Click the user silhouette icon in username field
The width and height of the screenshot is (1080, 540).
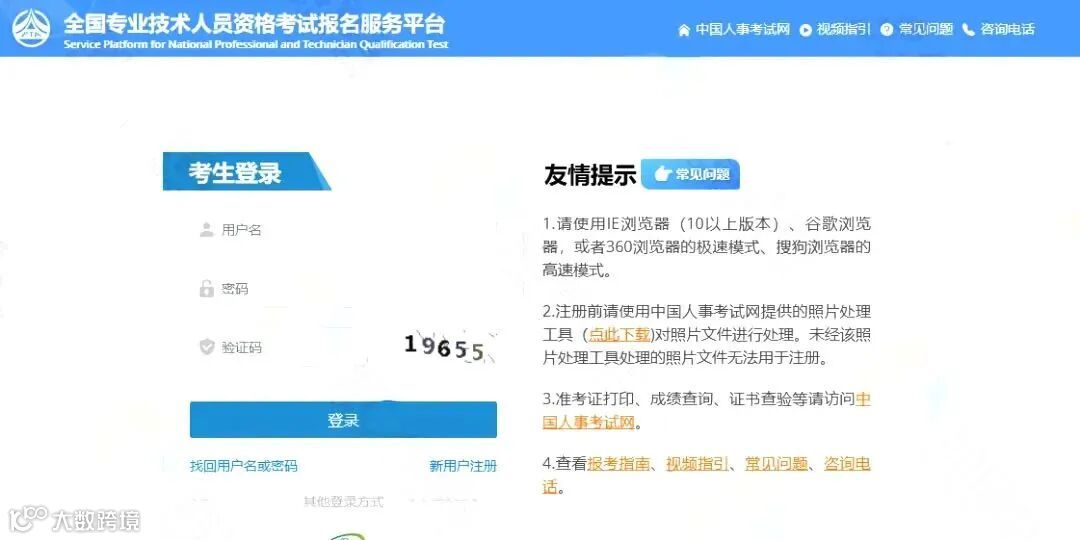point(206,230)
